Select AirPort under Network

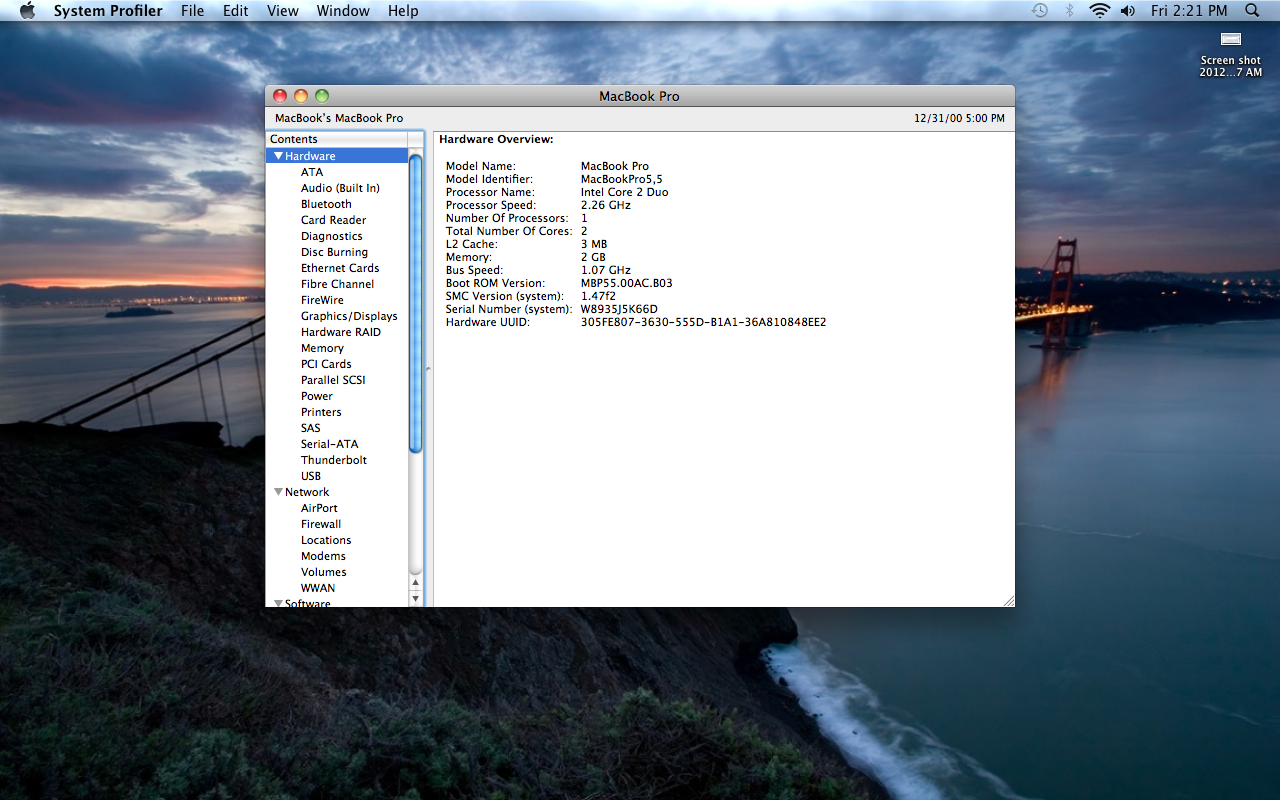[319, 508]
